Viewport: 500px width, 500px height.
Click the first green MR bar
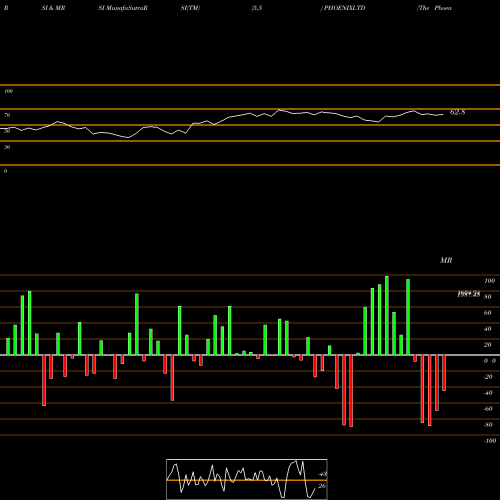point(8,347)
